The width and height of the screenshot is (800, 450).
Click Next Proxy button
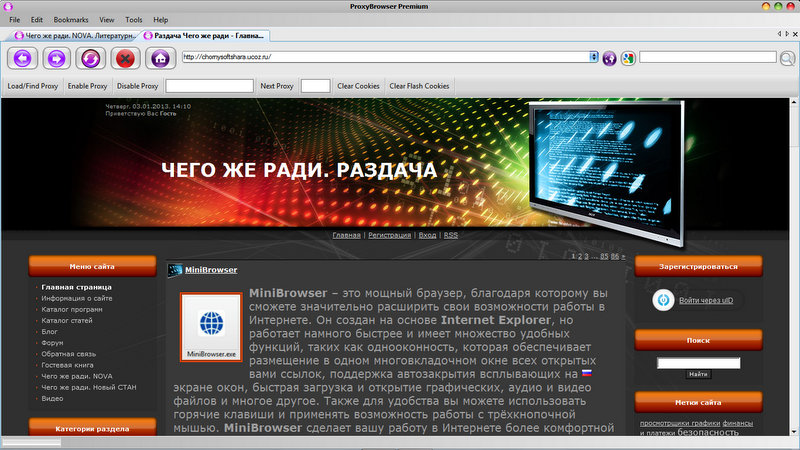[277, 86]
